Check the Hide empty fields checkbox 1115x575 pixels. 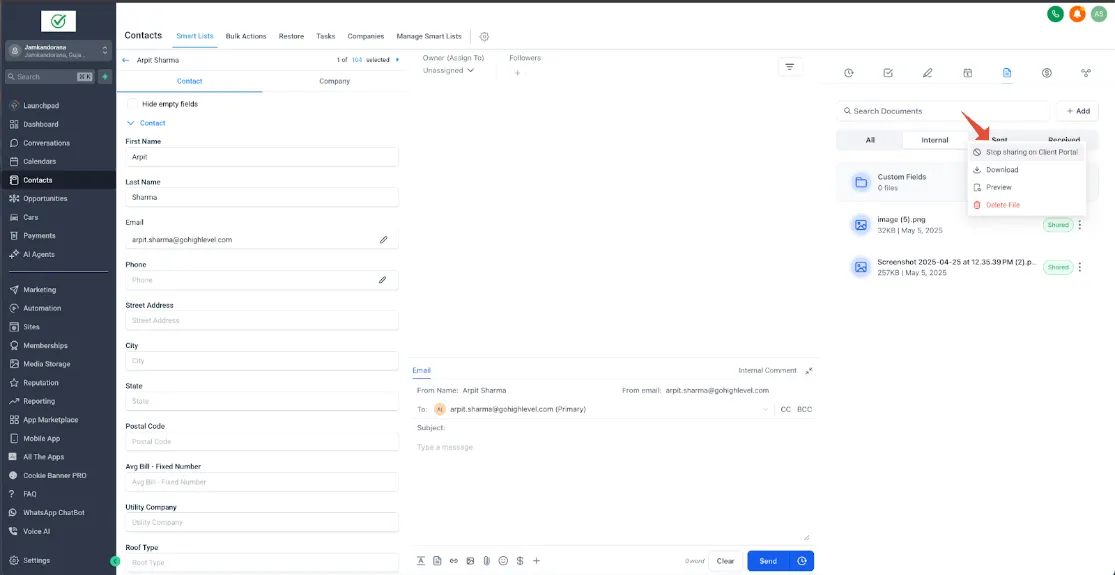point(132,104)
